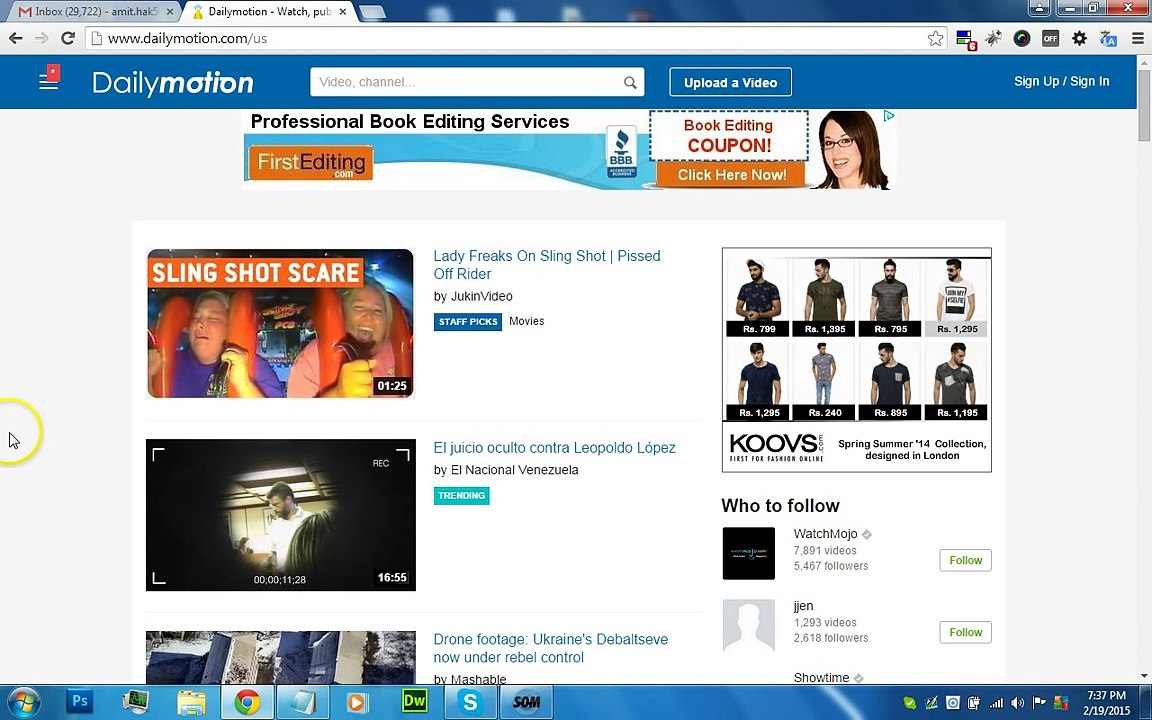Click the network signal tray icon
1152x720 pixels.
[996, 703]
